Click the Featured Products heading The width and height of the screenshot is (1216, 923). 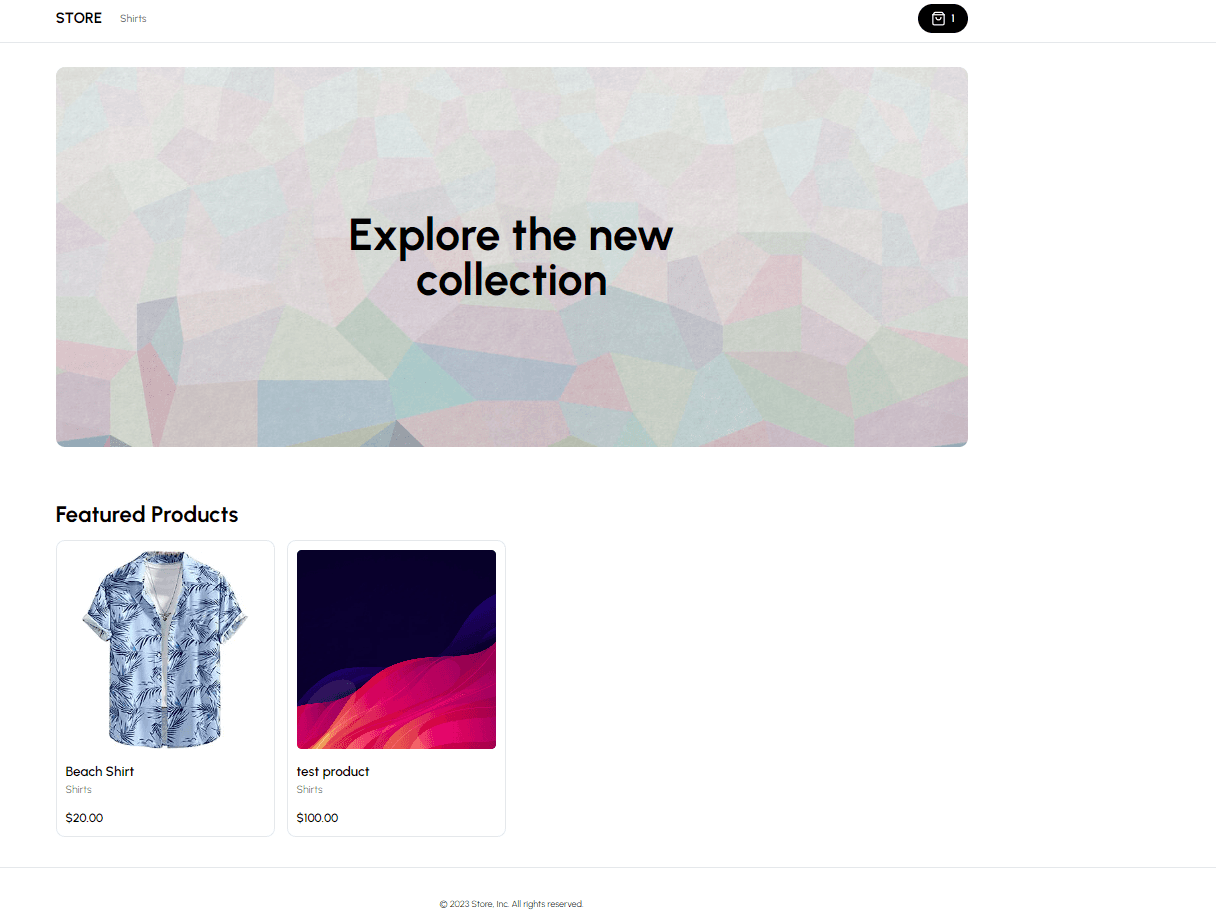point(147,514)
